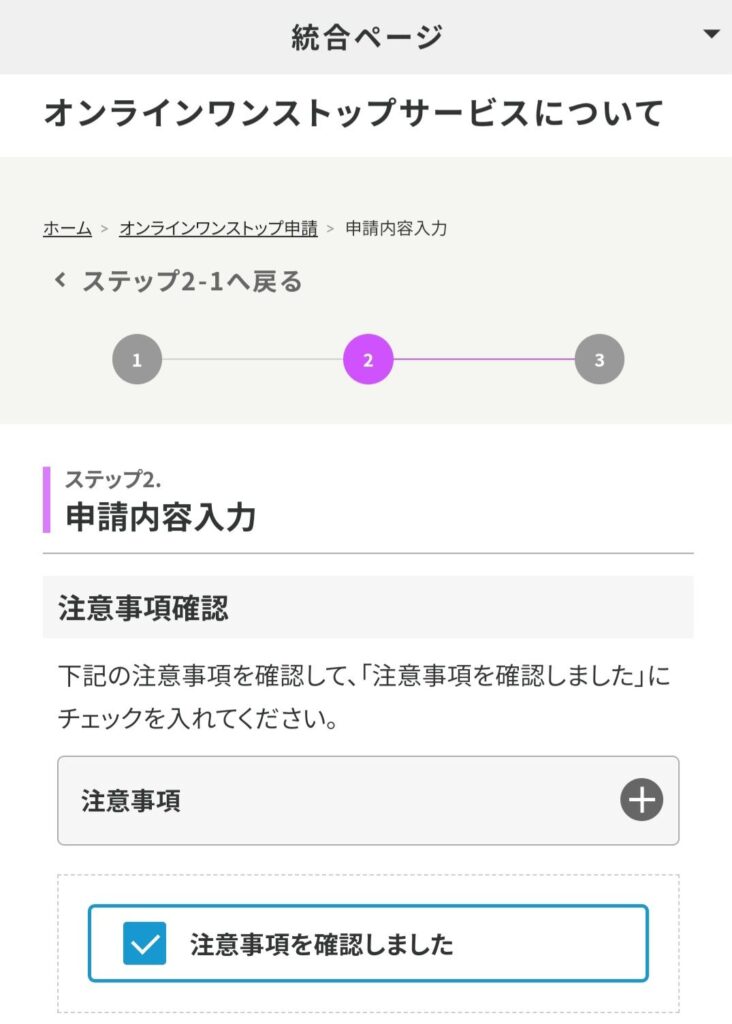Click the 申請内容入力 breadcrumb item

point(396,228)
